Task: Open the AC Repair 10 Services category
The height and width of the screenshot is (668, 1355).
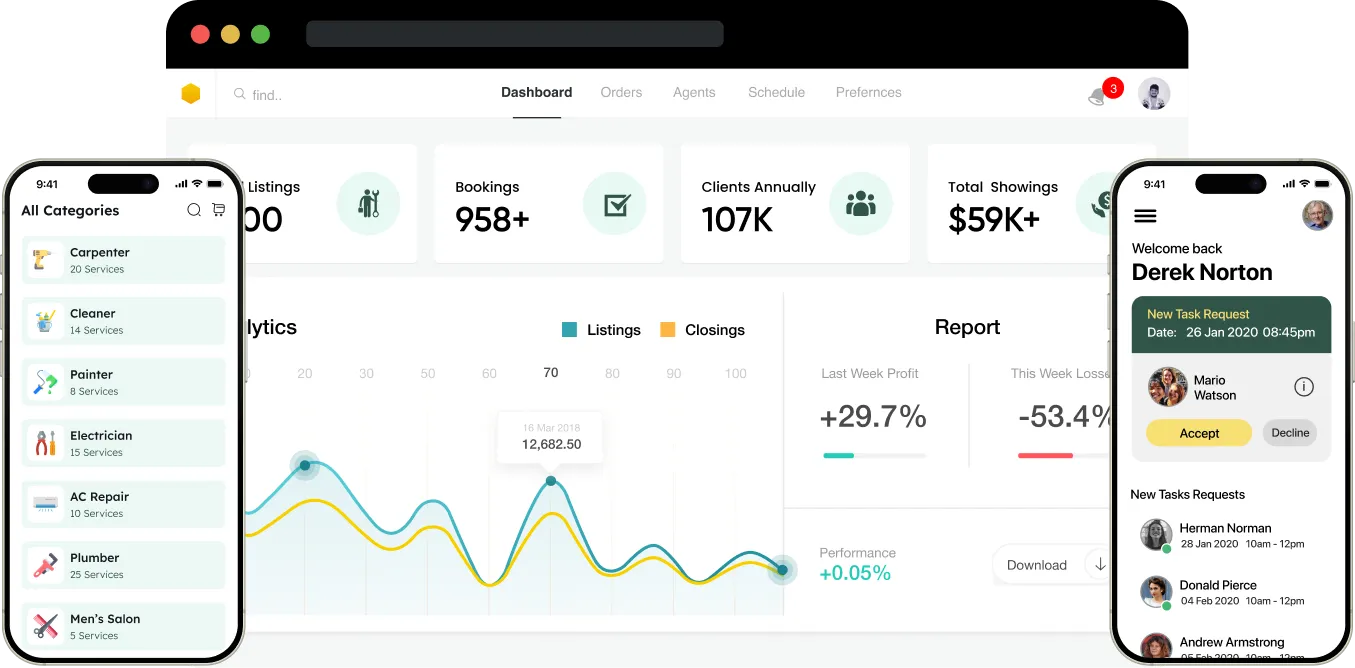Action: tap(123, 504)
